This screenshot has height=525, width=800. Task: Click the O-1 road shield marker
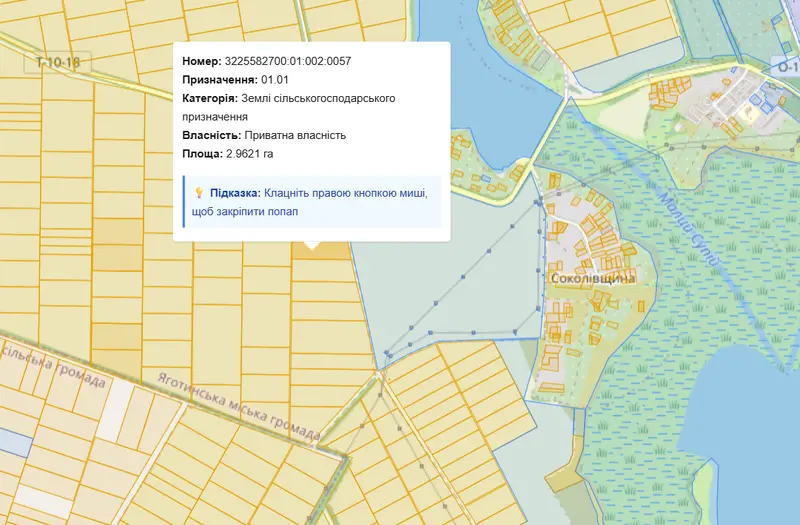tap(786, 66)
